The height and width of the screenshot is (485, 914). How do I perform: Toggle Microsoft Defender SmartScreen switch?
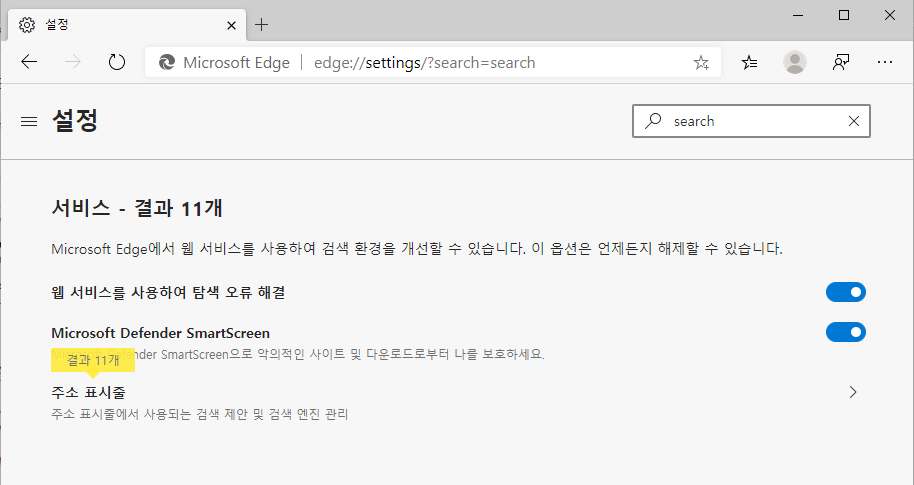click(846, 332)
